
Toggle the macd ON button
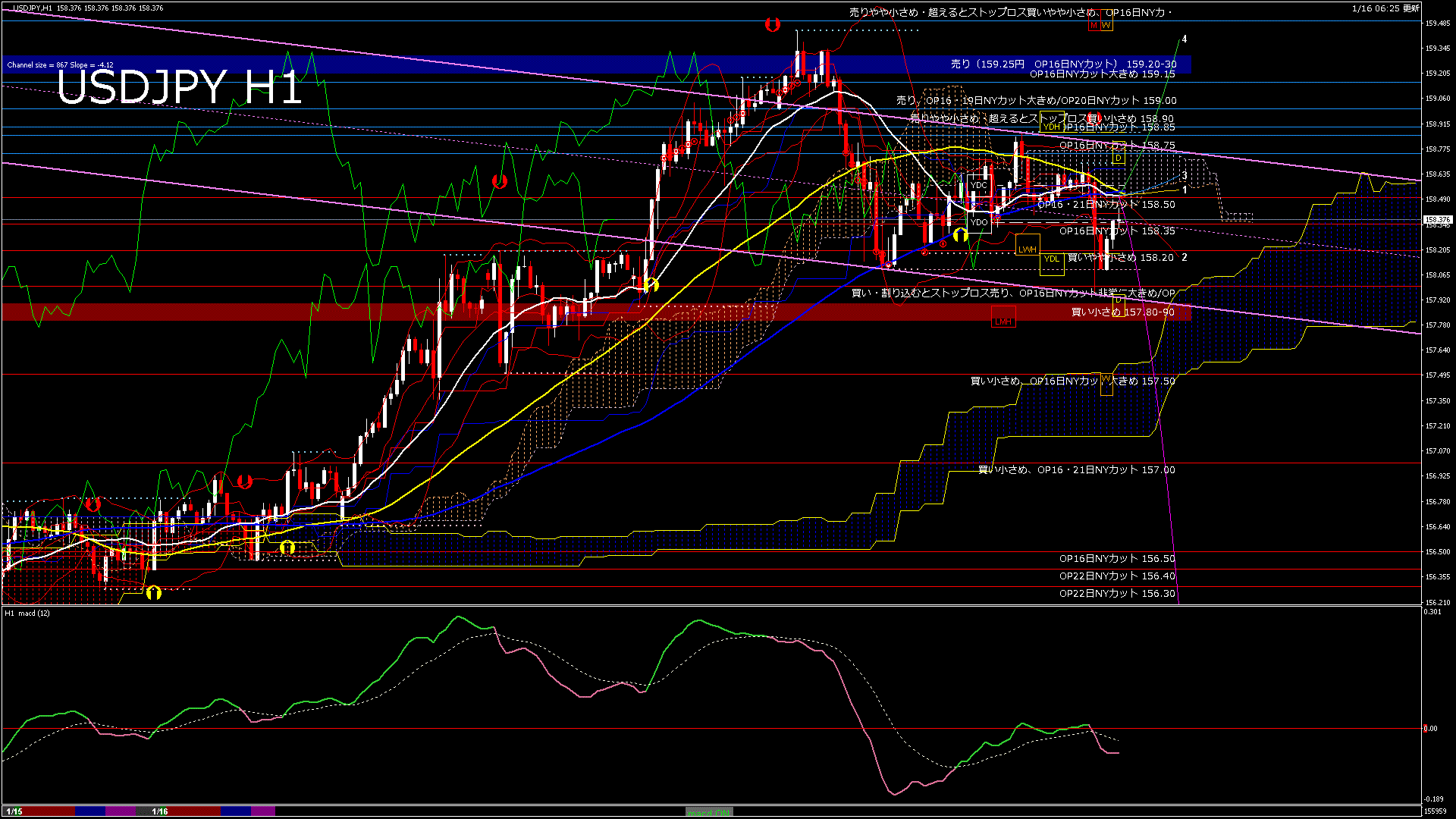709,812
